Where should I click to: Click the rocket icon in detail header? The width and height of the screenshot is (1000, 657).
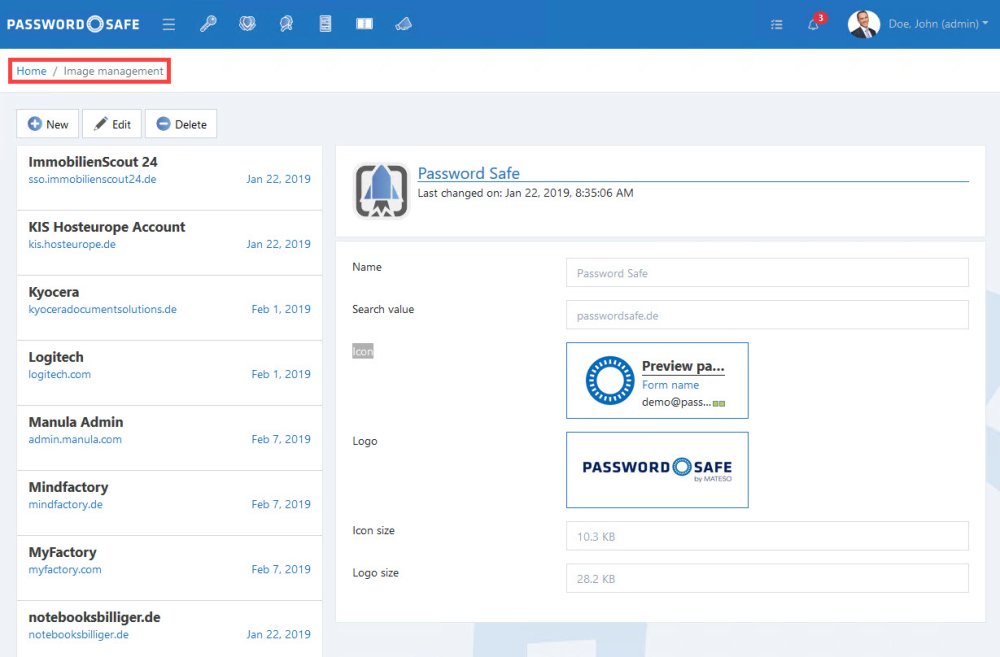point(381,191)
